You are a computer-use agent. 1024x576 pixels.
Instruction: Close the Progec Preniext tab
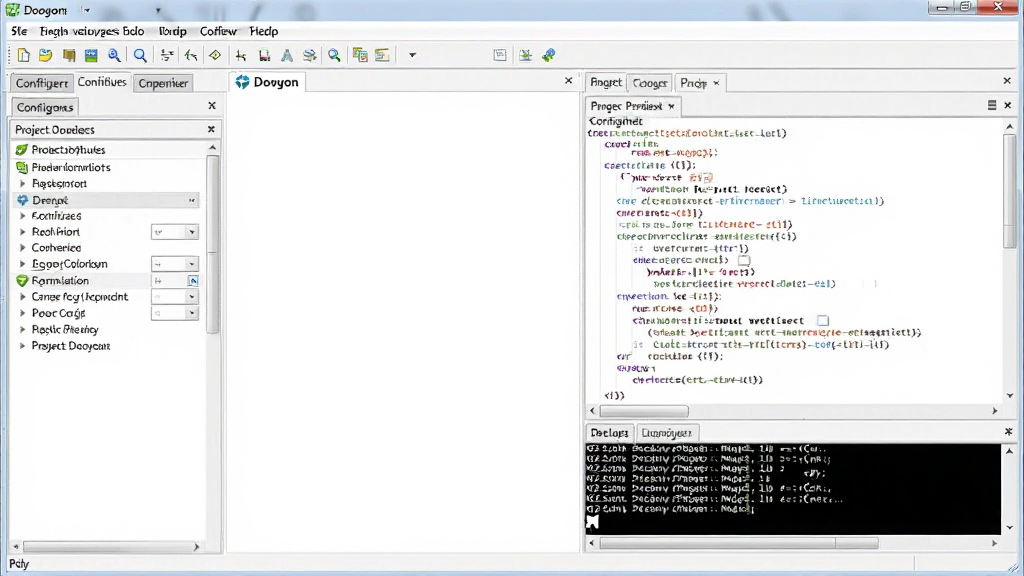coord(671,106)
